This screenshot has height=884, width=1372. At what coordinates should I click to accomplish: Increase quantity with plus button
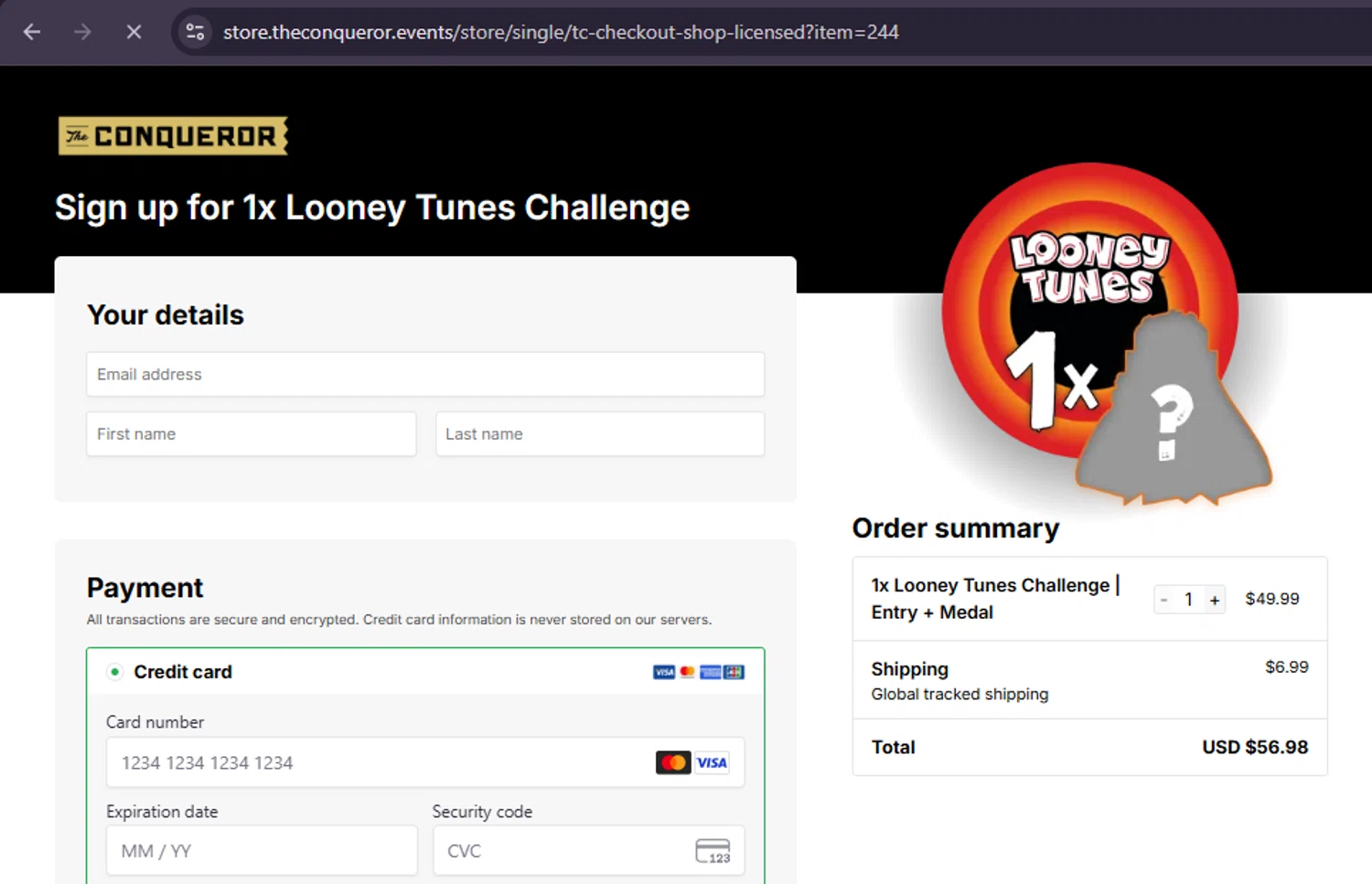click(x=1215, y=600)
